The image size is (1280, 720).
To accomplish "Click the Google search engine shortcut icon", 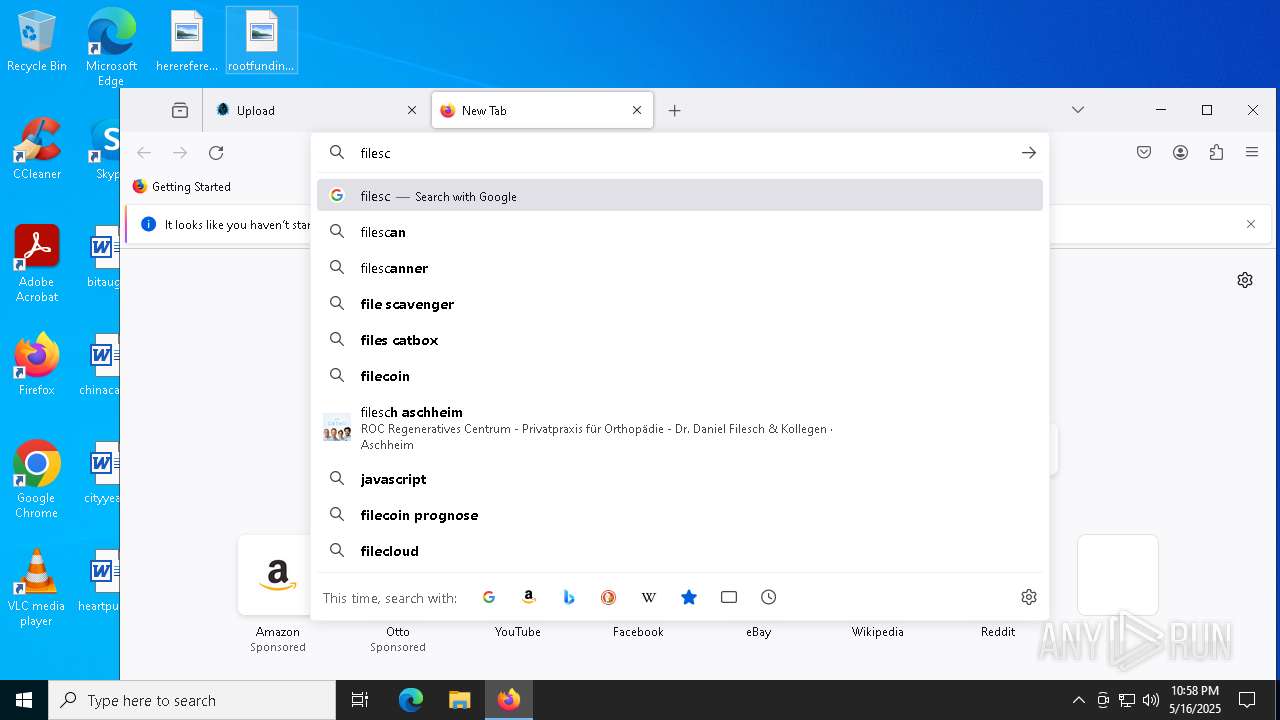I will (489, 597).
